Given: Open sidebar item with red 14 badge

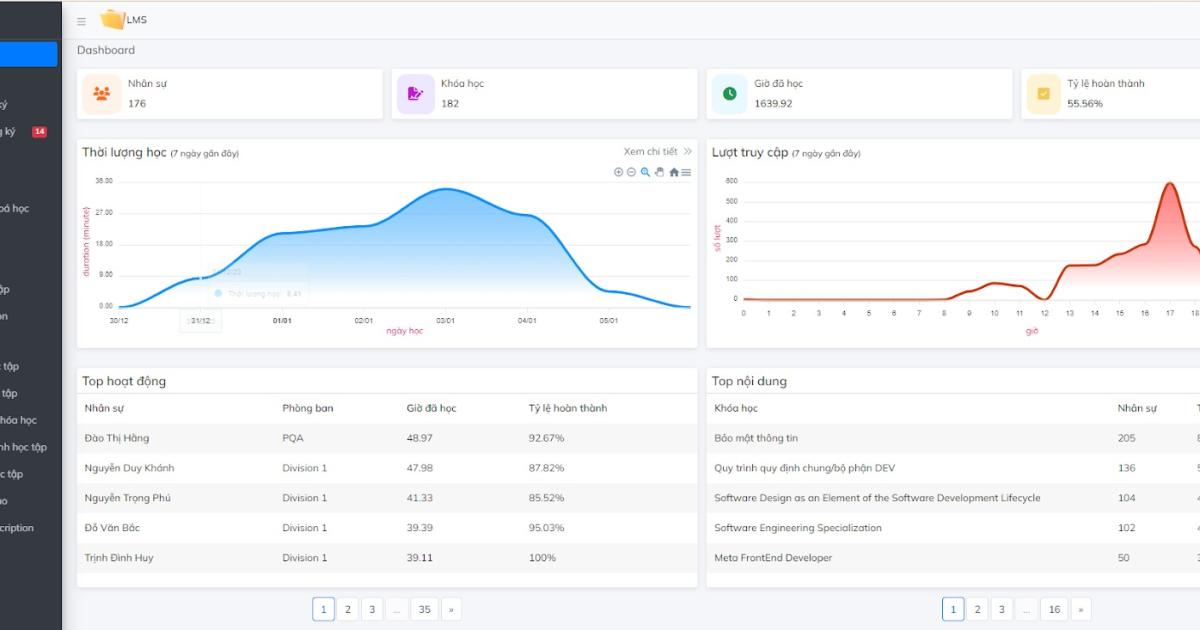Looking at the screenshot, I should point(20,132).
